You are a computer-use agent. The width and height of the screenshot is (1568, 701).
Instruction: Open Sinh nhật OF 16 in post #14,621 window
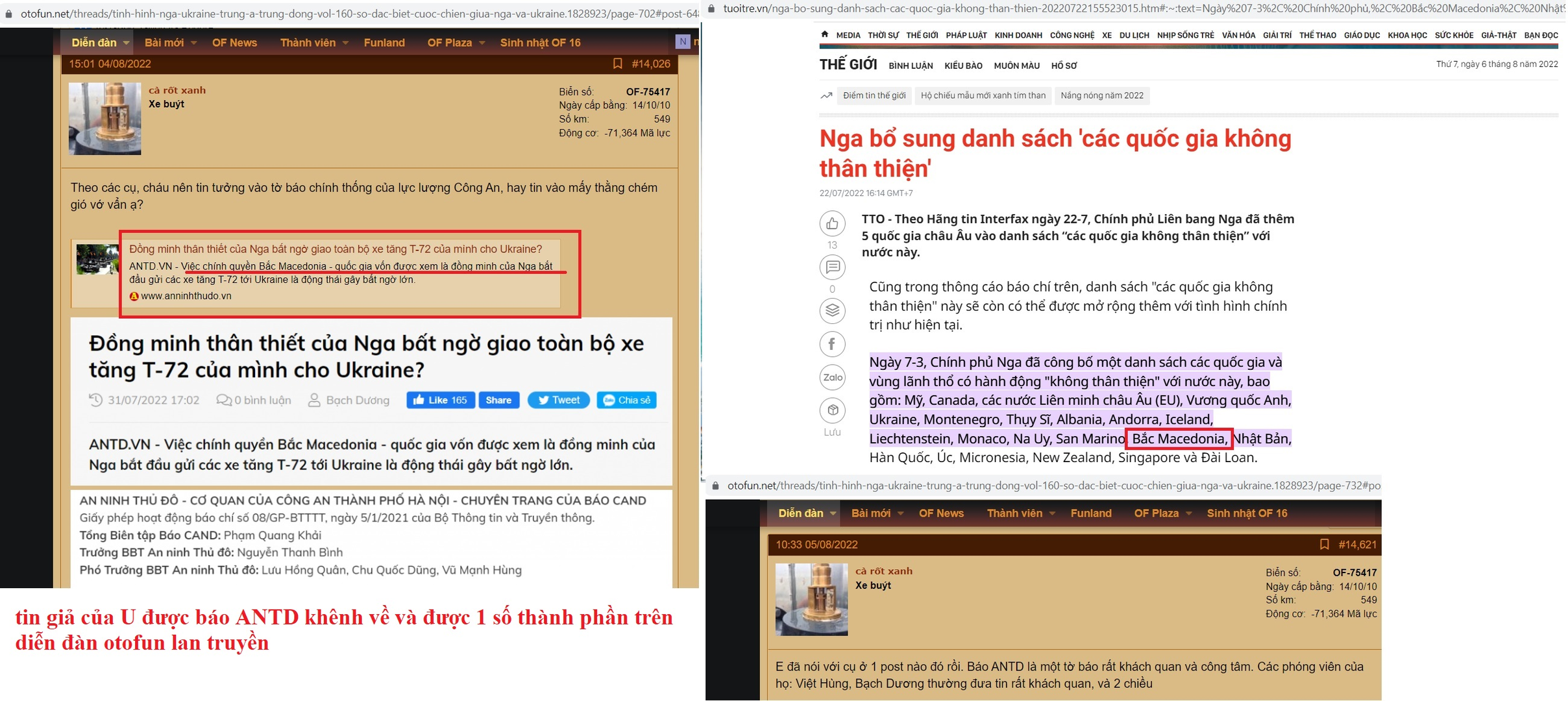click(x=1247, y=513)
